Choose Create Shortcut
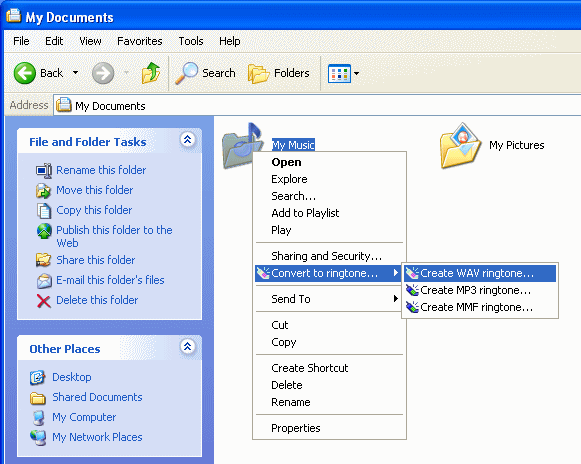 (x=329, y=368)
